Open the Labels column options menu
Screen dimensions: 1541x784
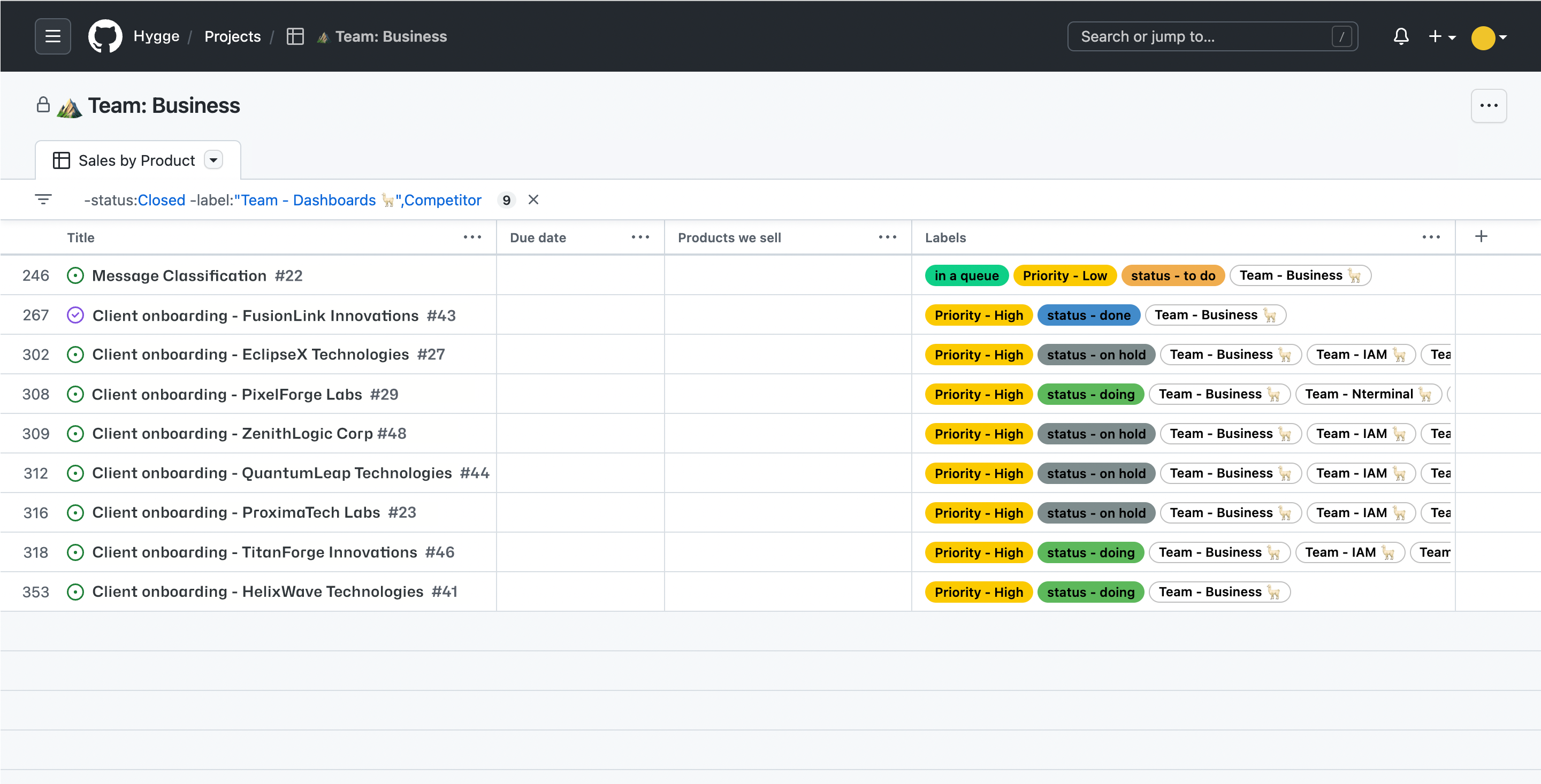[1431, 237]
